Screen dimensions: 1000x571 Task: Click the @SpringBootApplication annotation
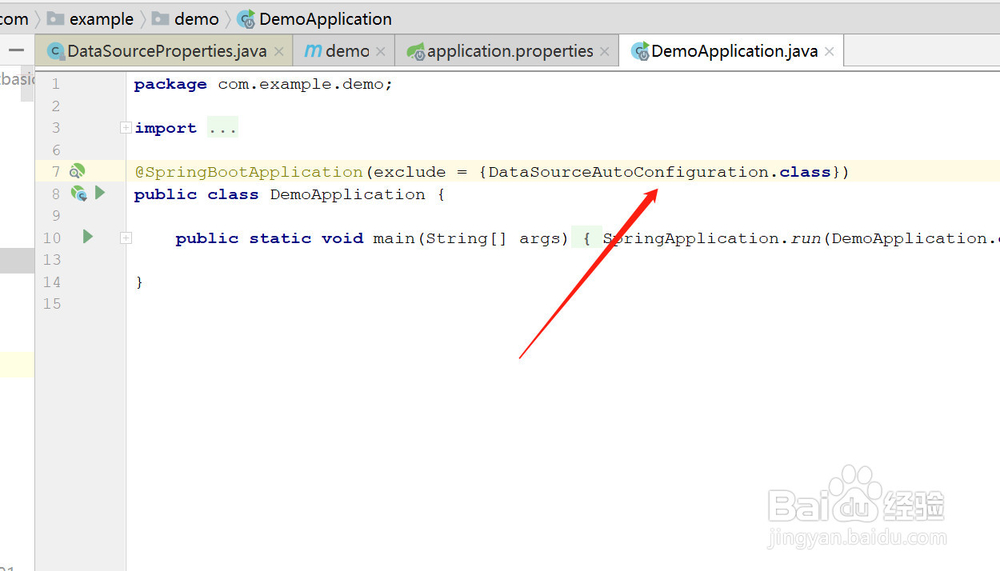coord(249,172)
